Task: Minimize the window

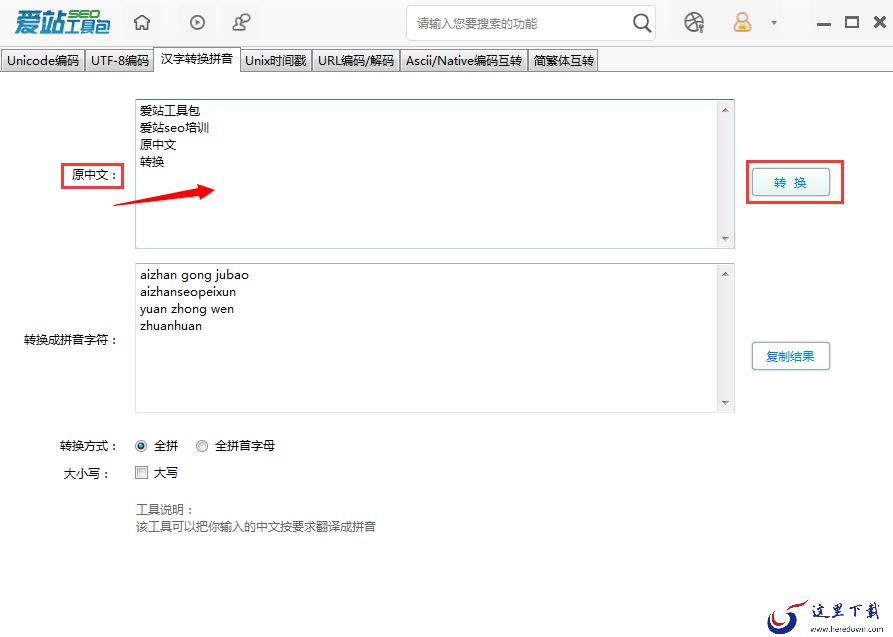Action: point(824,23)
